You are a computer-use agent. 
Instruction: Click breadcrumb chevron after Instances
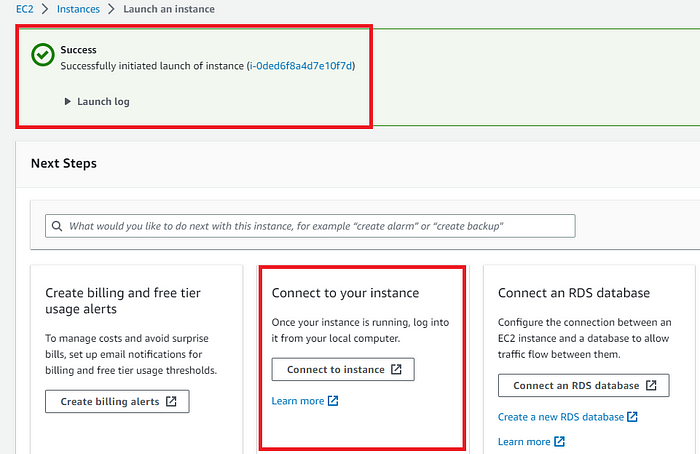tap(112, 9)
